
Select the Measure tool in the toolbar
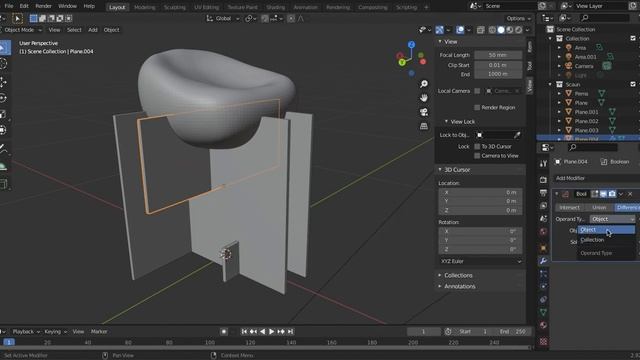click(3, 166)
